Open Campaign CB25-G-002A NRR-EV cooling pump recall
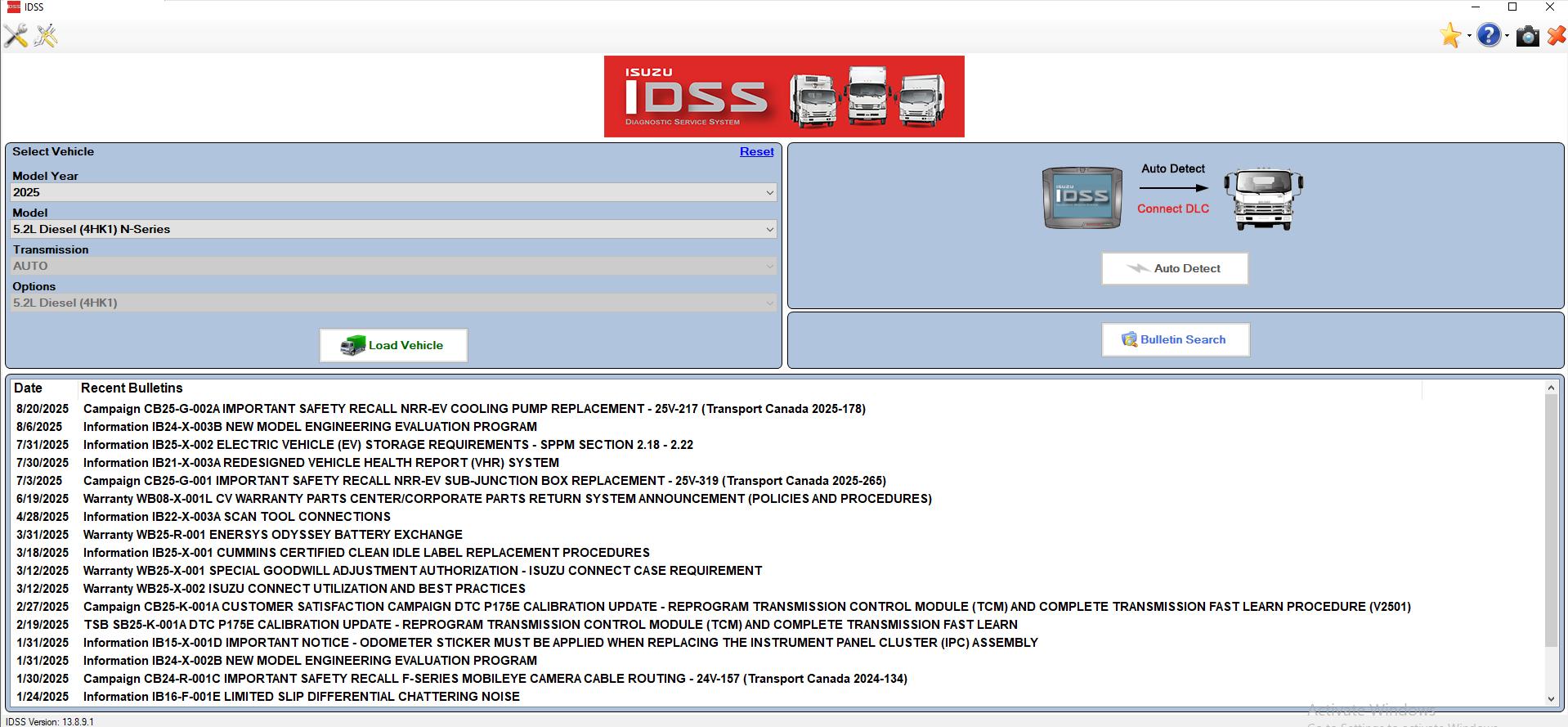Screen dimensions: 1568x727 (474, 409)
